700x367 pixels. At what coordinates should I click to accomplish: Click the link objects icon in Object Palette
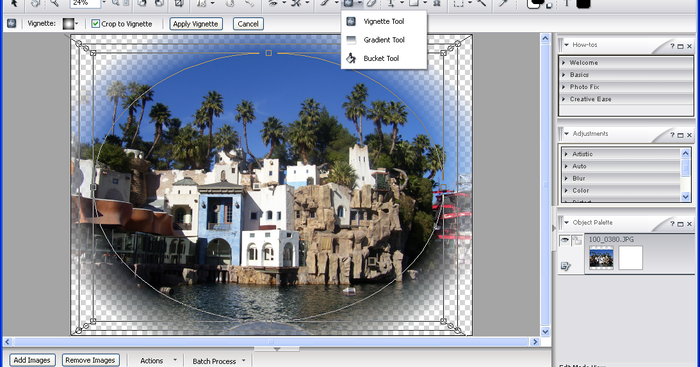pyautogui.click(x=577, y=240)
